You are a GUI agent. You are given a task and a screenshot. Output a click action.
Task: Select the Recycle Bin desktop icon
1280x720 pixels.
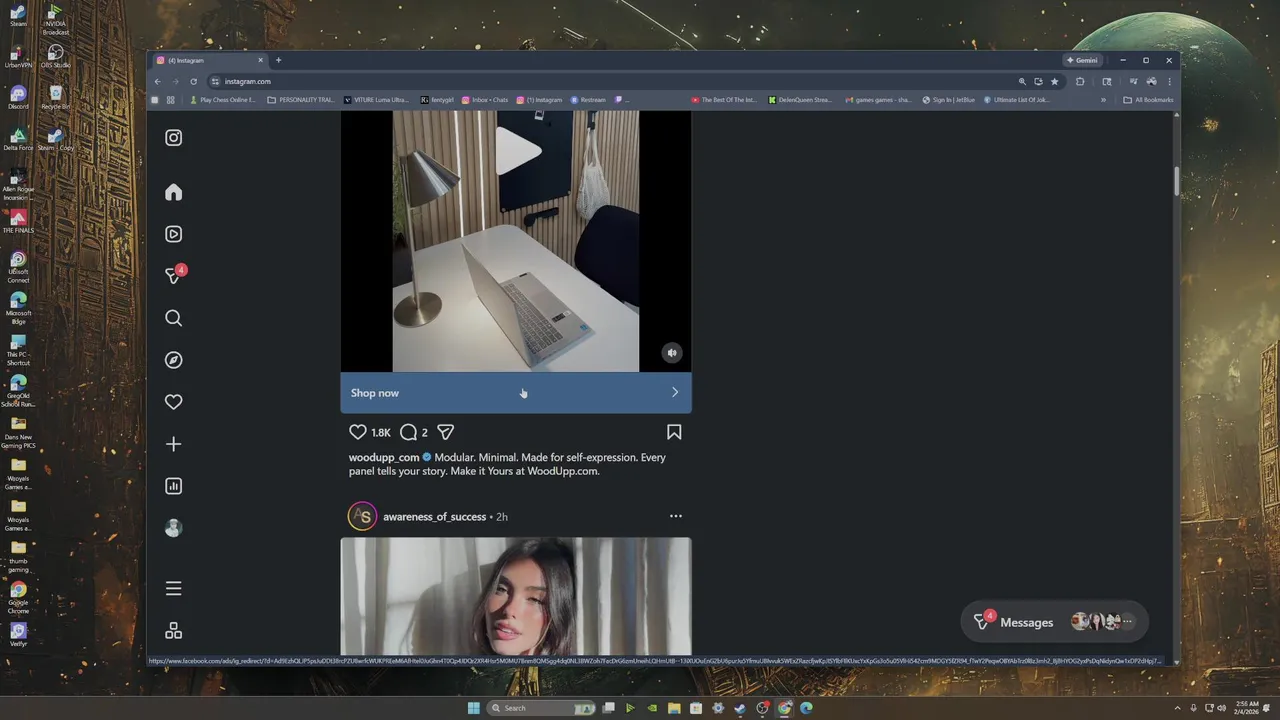point(55,97)
